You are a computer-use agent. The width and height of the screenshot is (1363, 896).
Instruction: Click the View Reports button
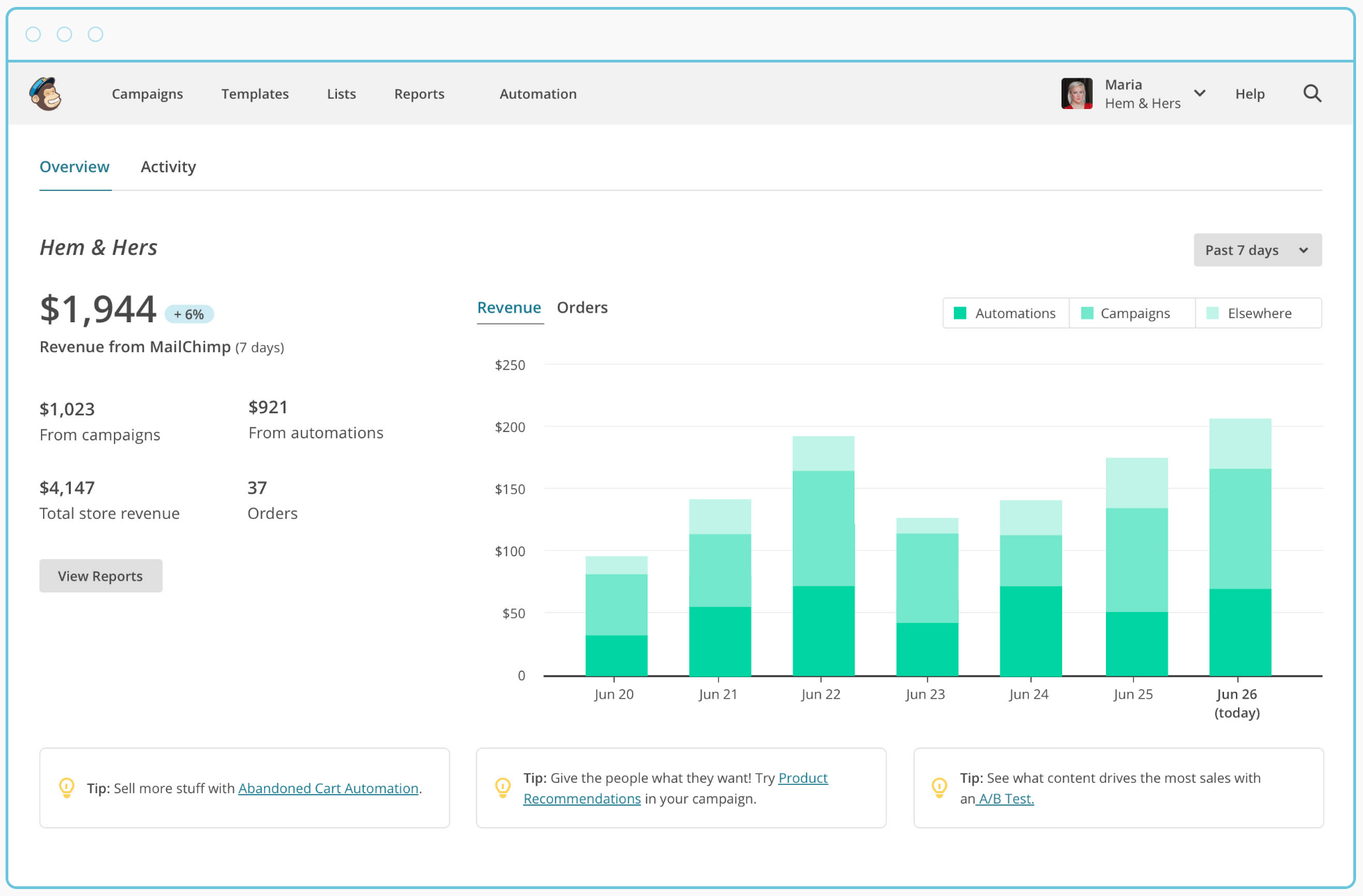tap(100, 575)
